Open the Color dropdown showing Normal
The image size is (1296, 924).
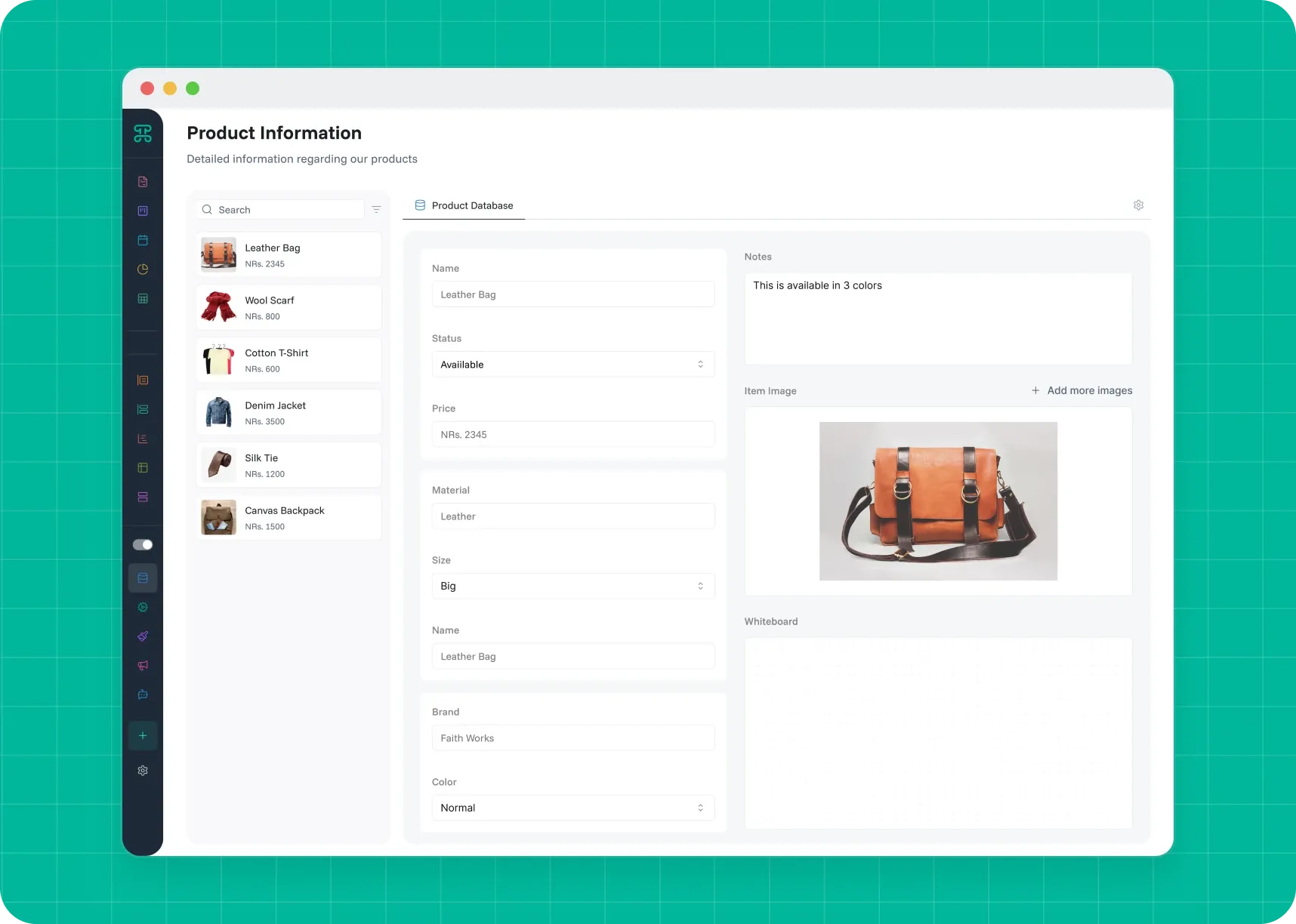click(573, 808)
